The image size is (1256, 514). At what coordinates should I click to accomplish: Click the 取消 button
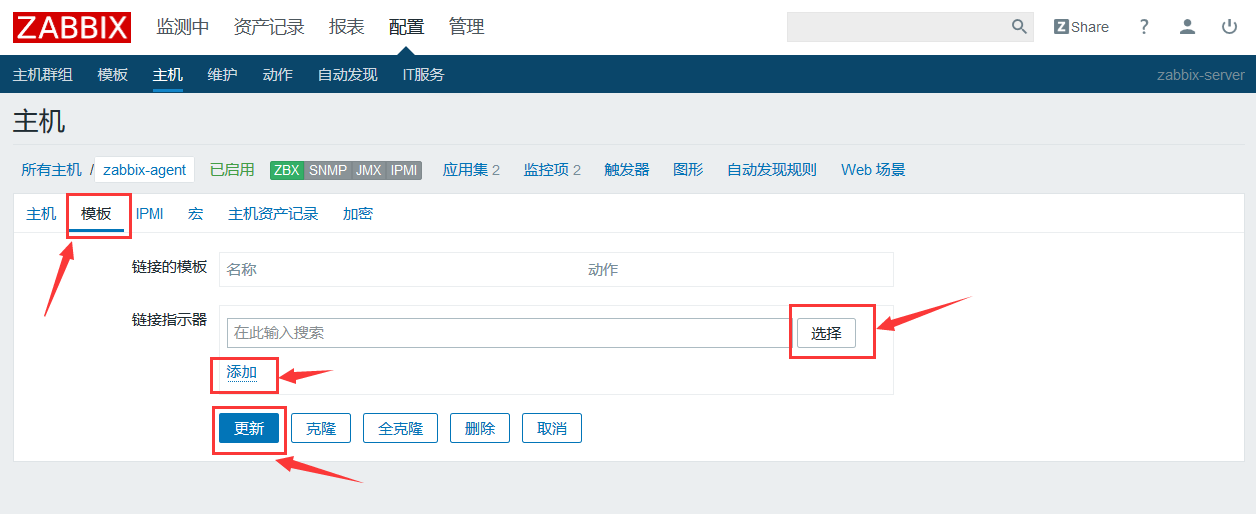coord(552,429)
